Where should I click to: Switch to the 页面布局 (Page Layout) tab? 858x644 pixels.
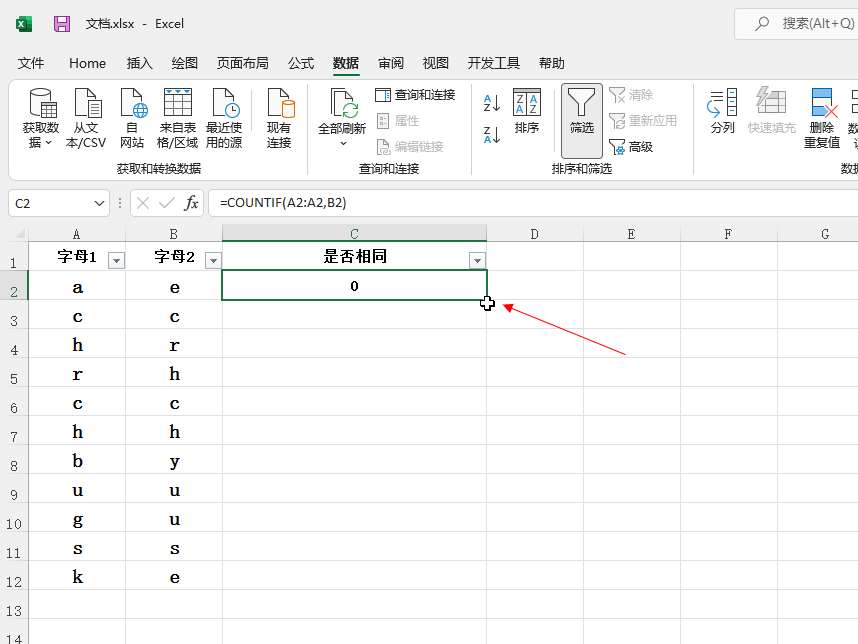242,63
